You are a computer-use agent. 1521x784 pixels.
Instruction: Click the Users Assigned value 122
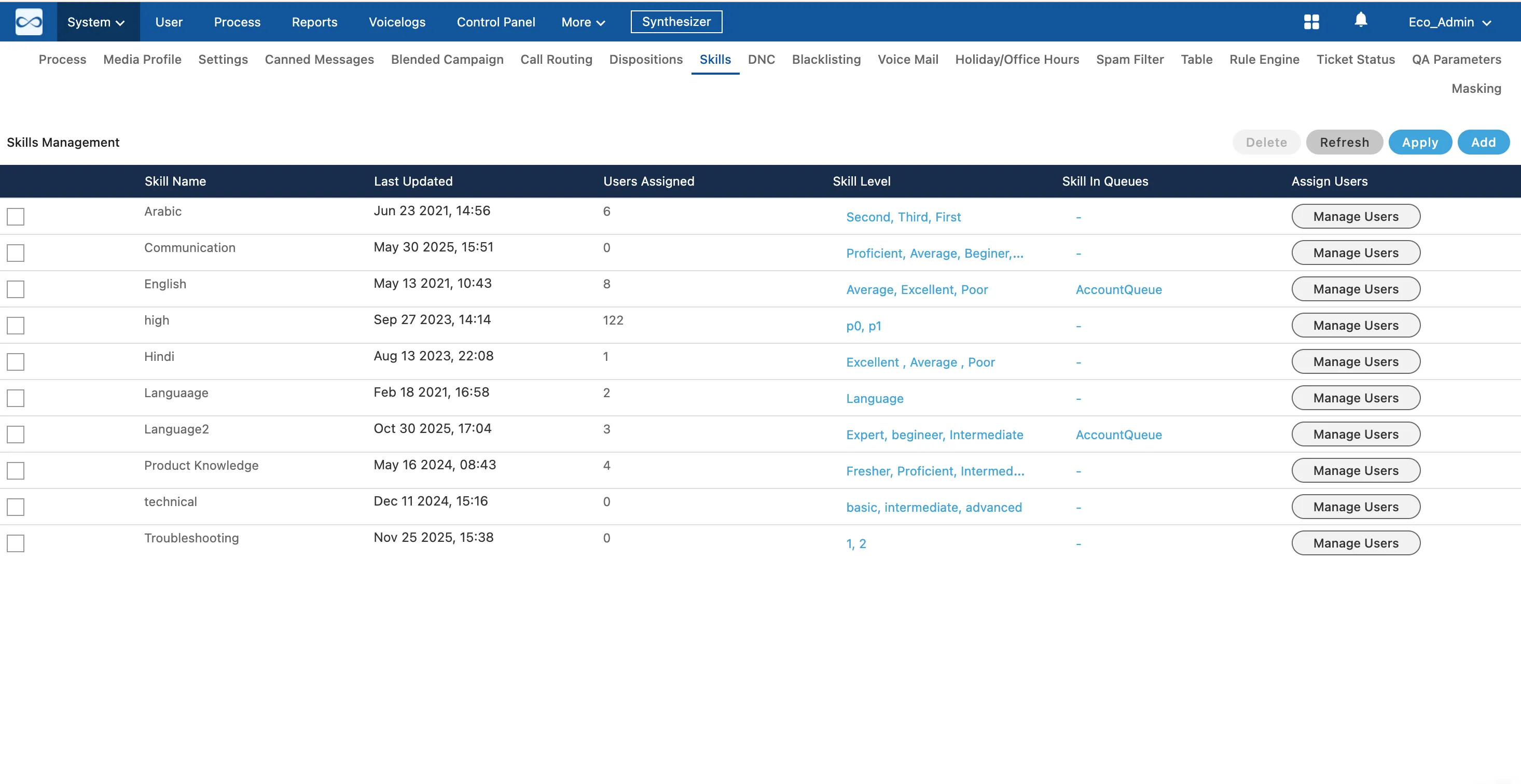coord(613,320)
